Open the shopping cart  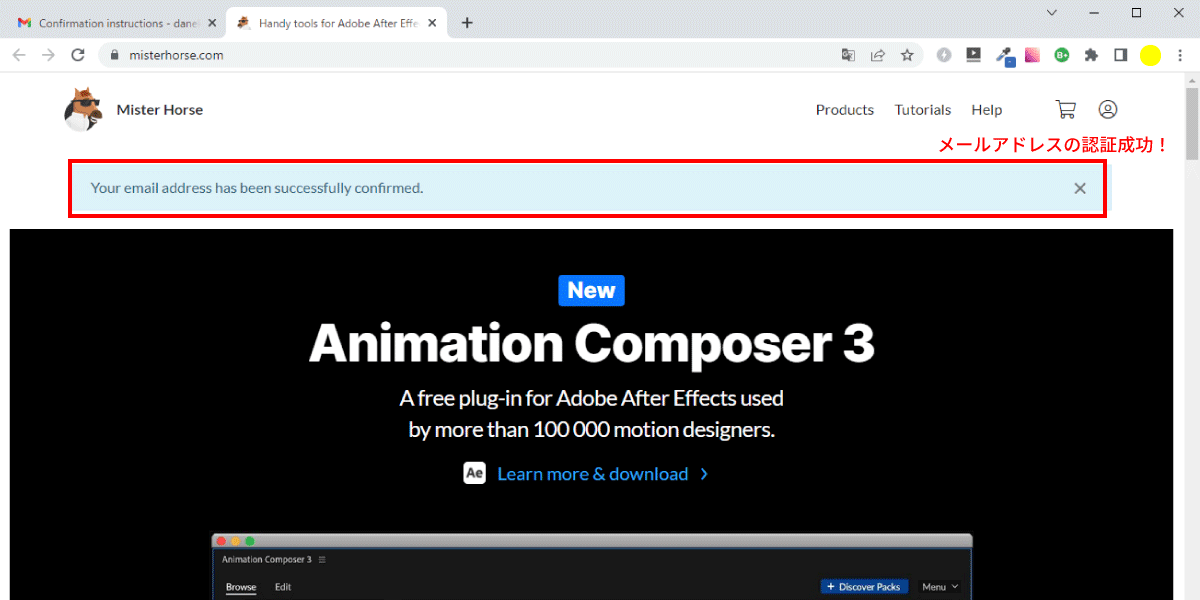tap(1066, 109)
